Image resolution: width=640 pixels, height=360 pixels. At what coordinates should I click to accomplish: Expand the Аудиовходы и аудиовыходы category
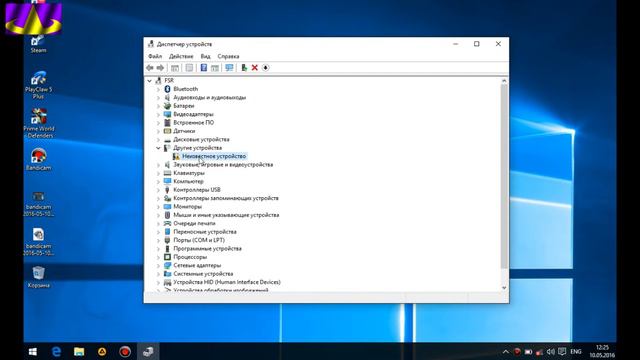(x=158, y=98)
